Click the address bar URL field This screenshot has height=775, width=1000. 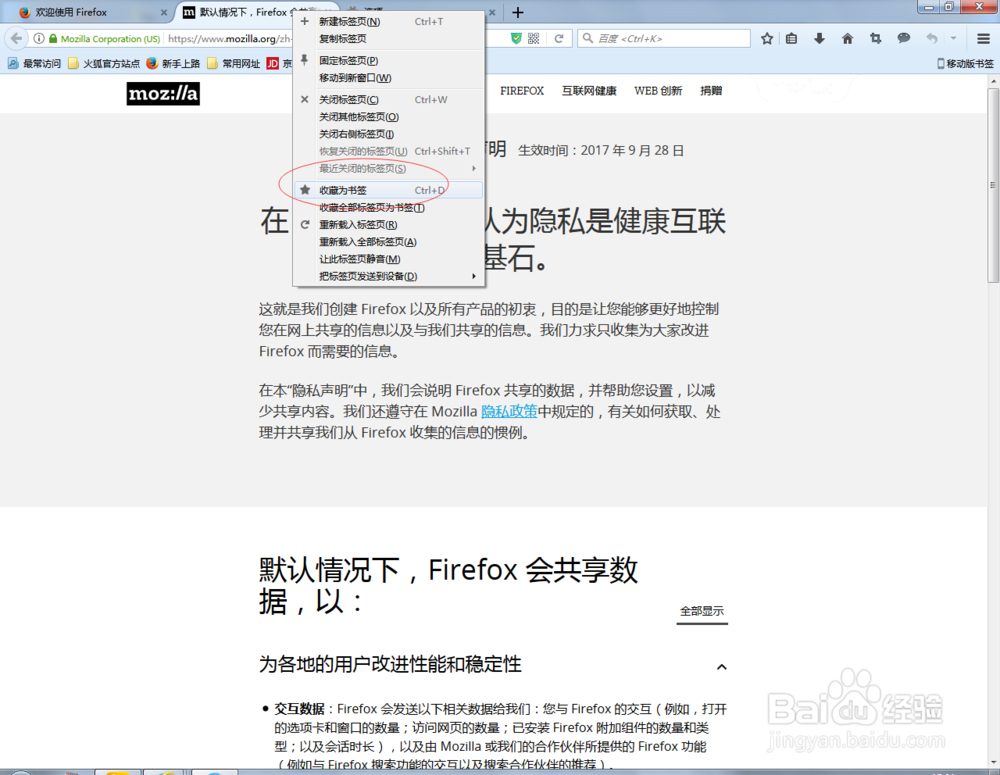(230, 39)
